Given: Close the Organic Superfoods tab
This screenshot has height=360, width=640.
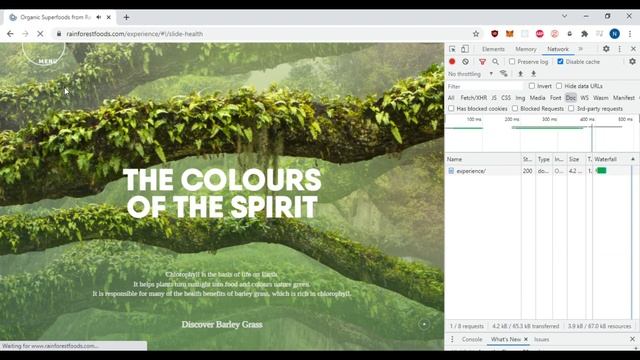Looking at the screenshot, I should 109,17.
